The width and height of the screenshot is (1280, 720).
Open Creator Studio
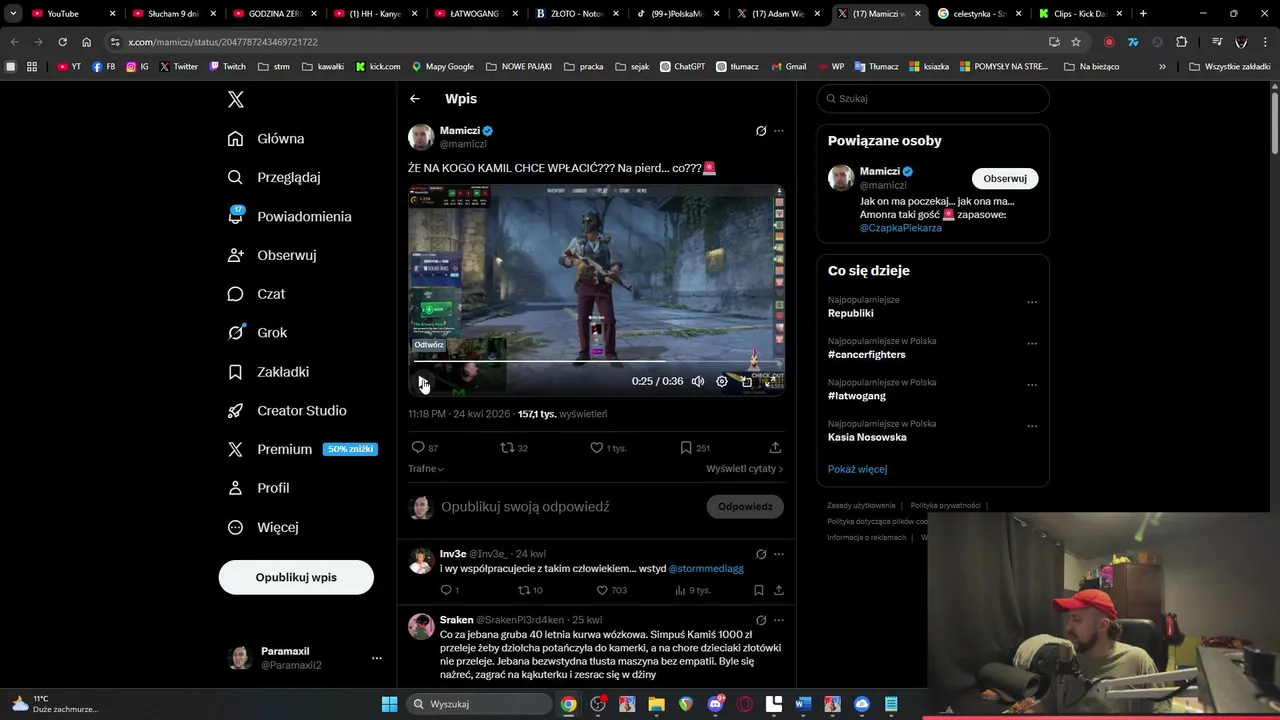[x=287, y=411]
